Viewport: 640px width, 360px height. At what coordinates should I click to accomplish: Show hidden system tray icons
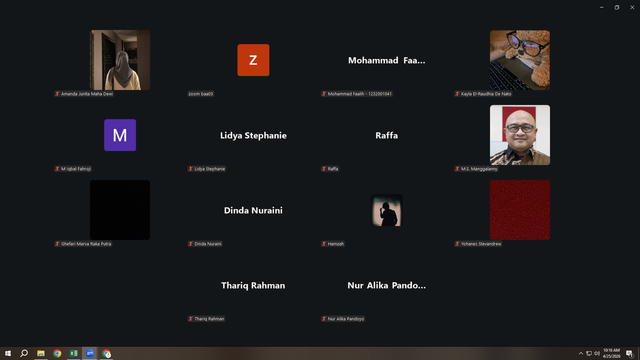[x=581, y=353]
